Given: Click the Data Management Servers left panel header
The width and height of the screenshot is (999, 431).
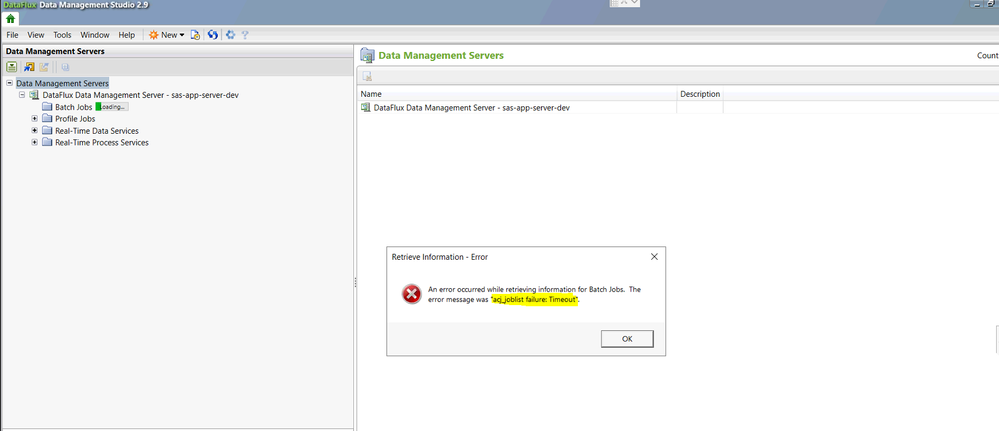Looking at the screenshot, I should (x=177, y=51).
